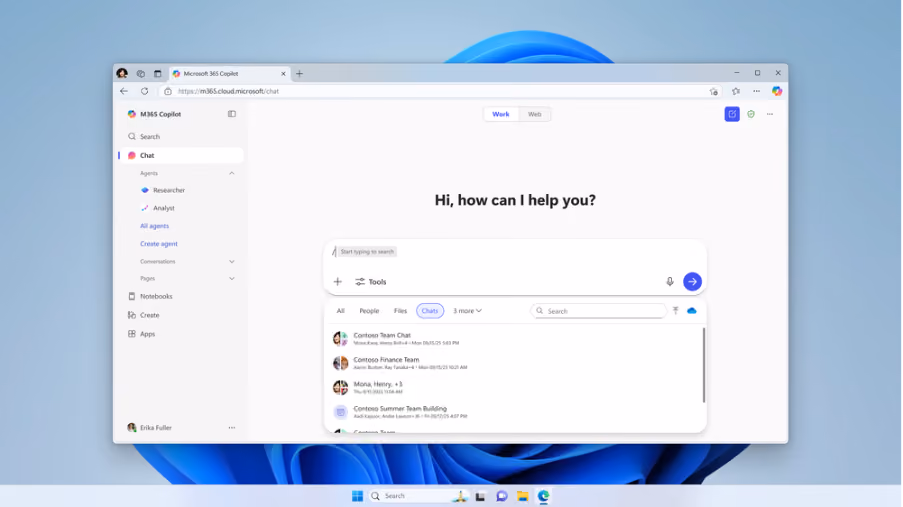Open Erika Fuller account options menu
The image size is (903, 507).
click(232, 428)
